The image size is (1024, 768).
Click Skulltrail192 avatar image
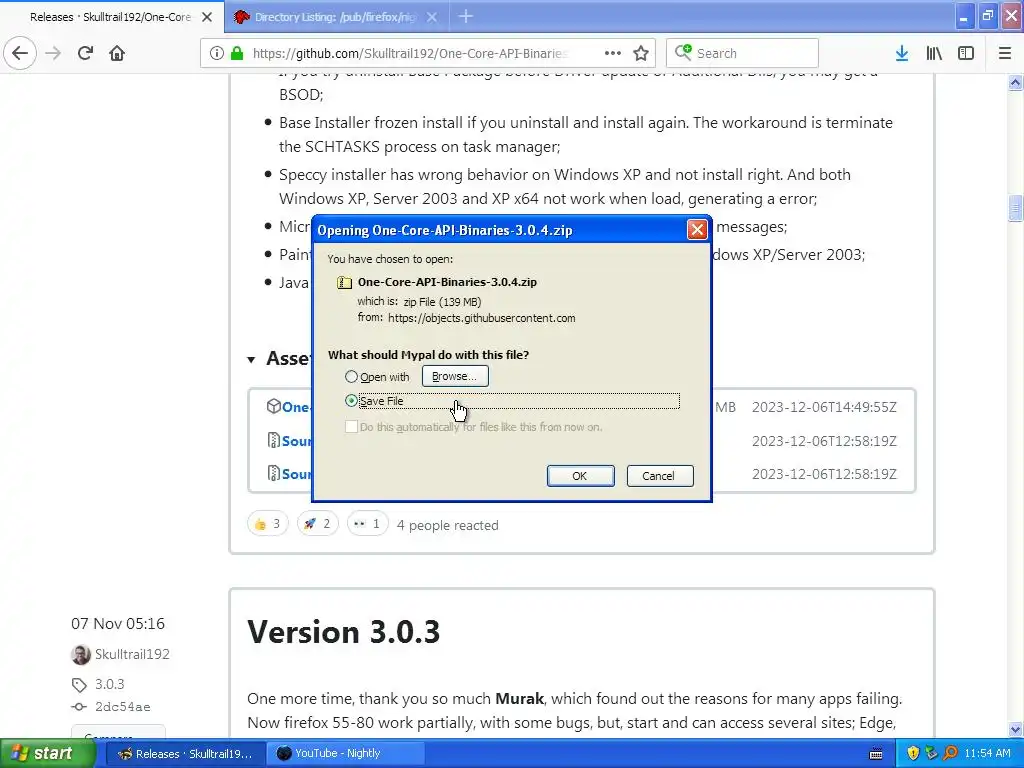click(x=81, y=654)
